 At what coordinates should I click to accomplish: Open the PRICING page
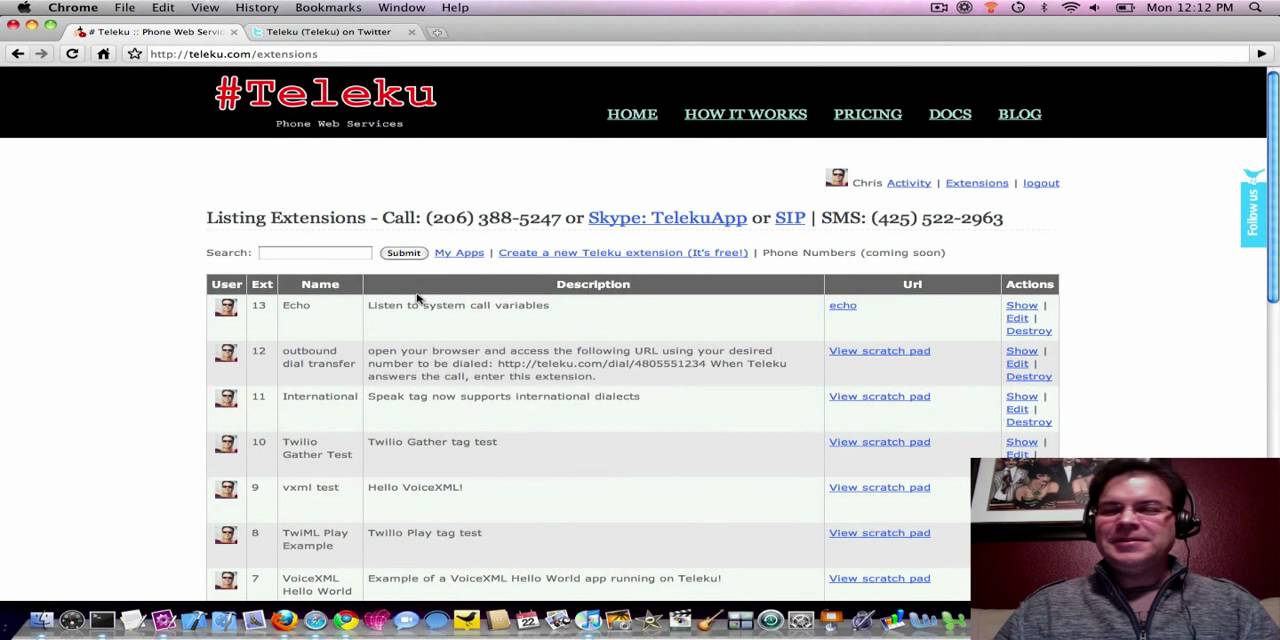[868, 114]
